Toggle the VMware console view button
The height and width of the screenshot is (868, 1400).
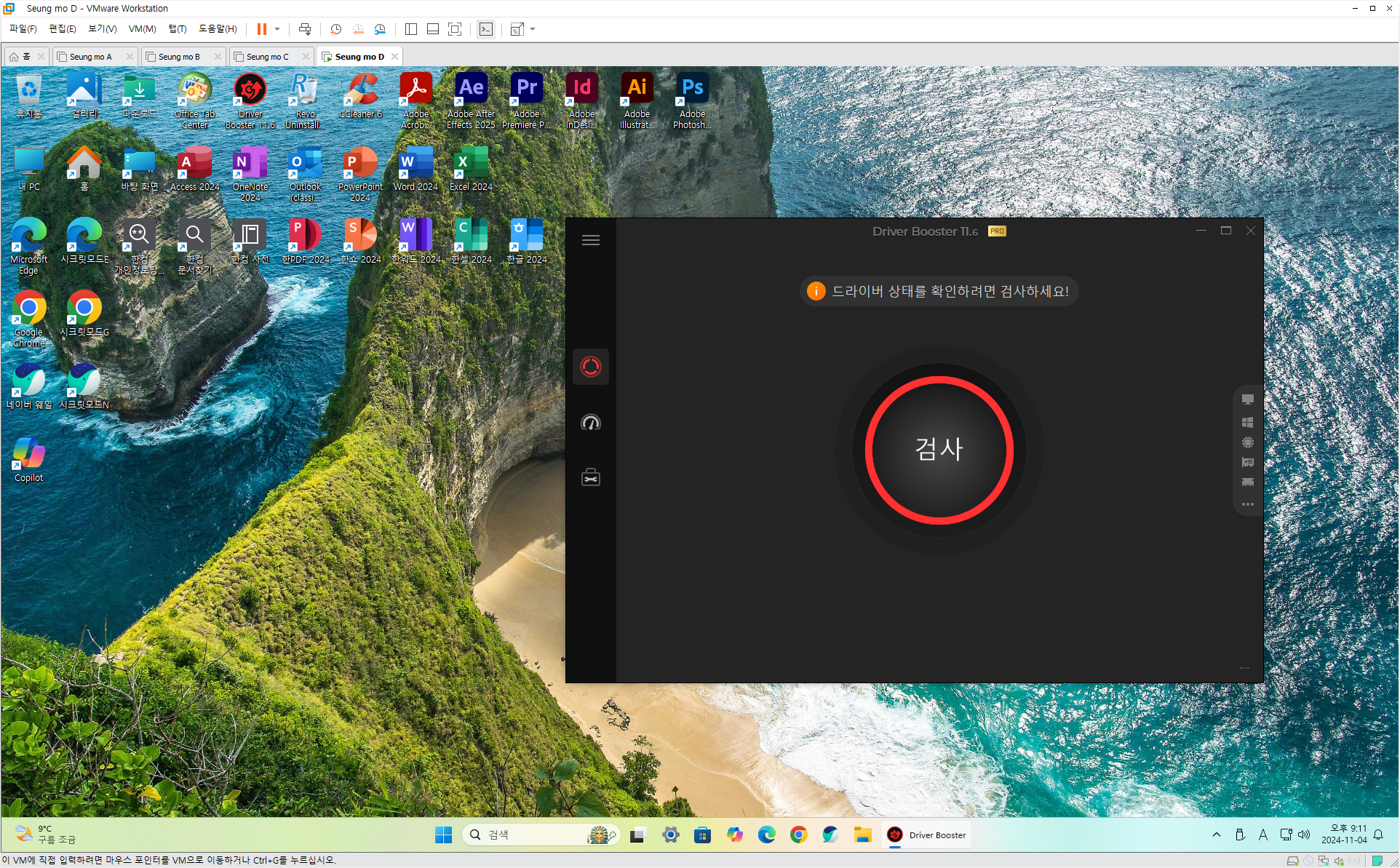click(486, 29)
